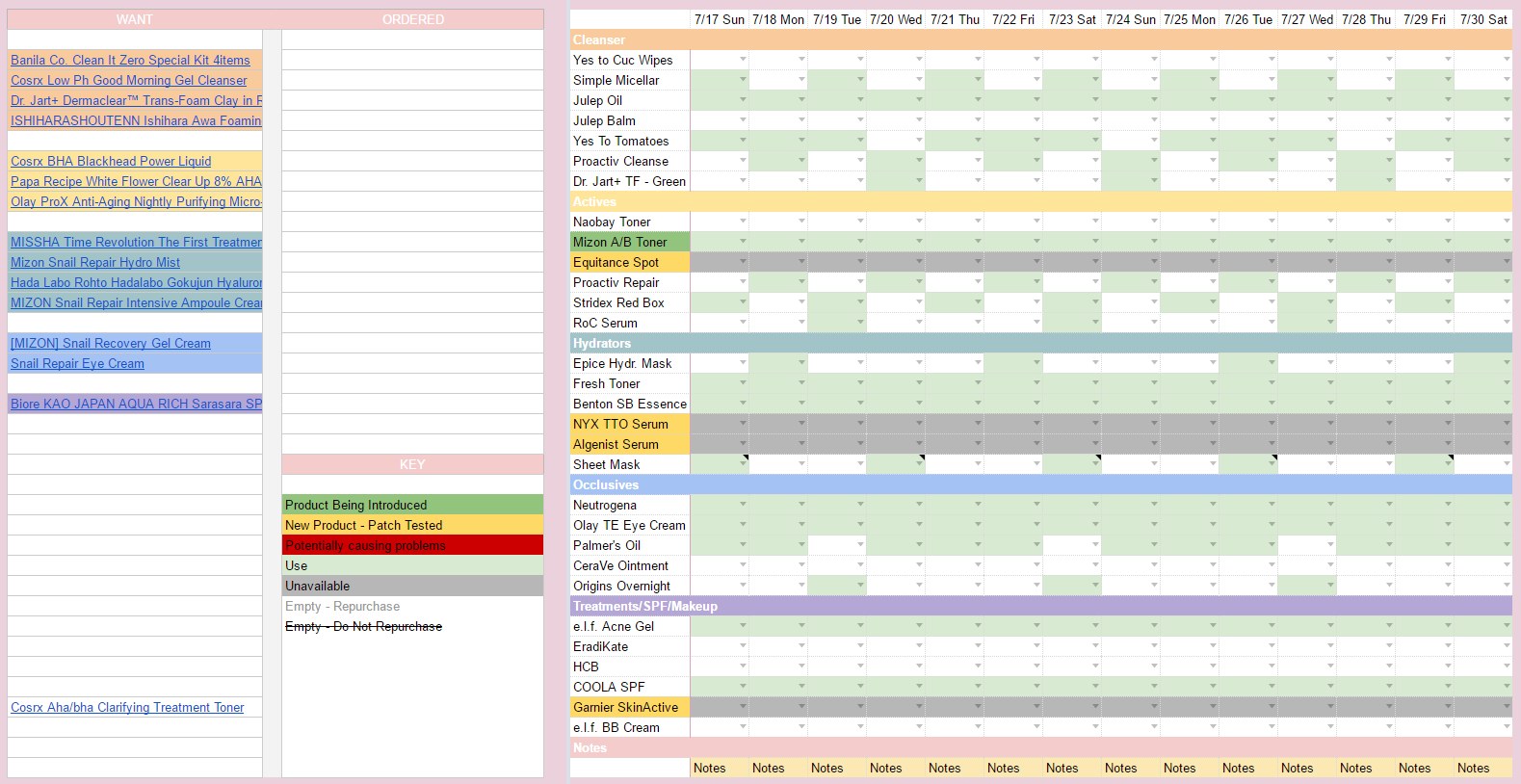Select the Olay TE Eye Cream label
1521x784 pixels.
point(630,525)
